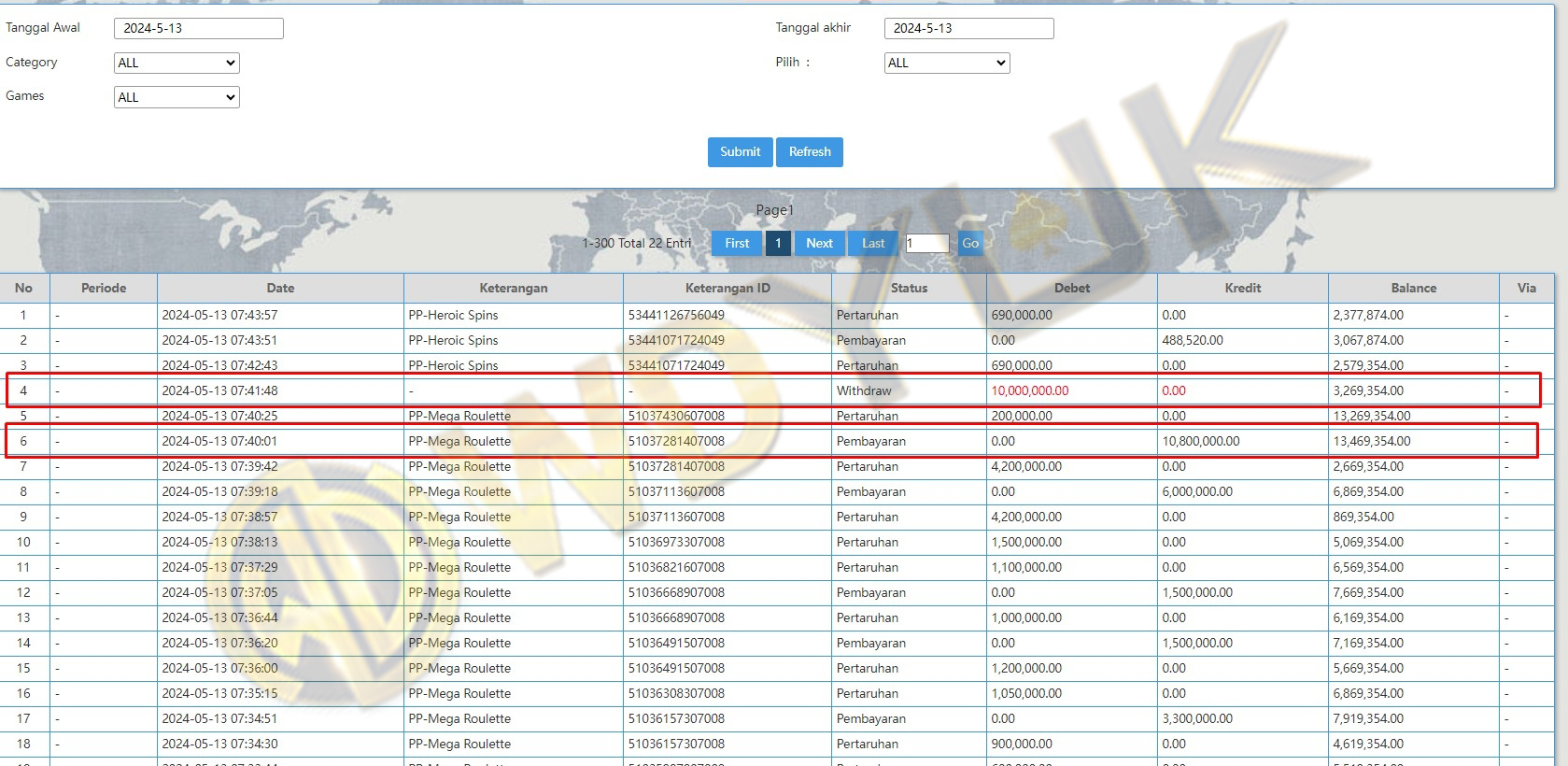Viewport: 1568px width, 766px height.
Task: Click the Tanggal akhir date field
Action: (x=968, y=28)
